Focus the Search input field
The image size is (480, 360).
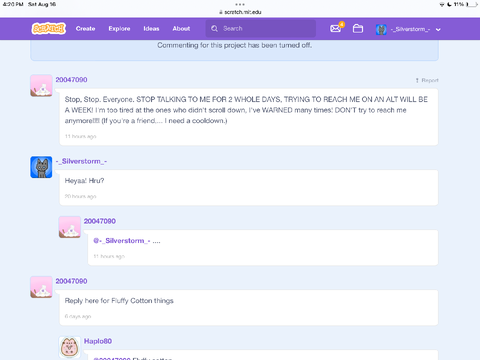tap(261, 29)
